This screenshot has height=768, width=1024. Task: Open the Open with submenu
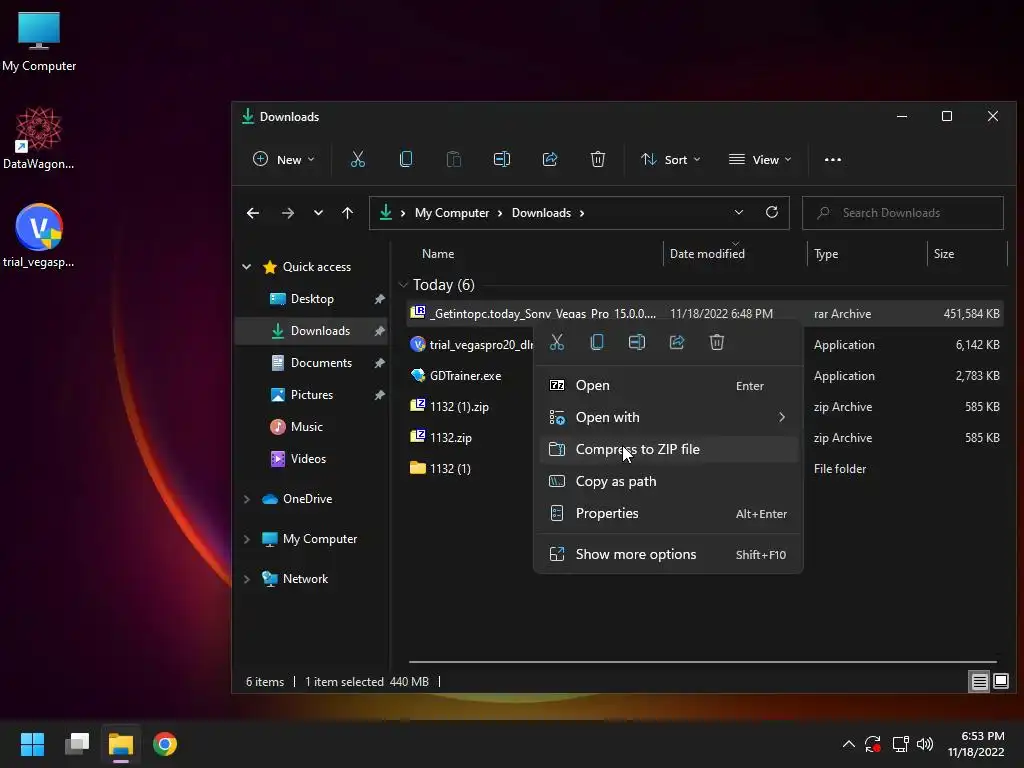click(668, 417)
